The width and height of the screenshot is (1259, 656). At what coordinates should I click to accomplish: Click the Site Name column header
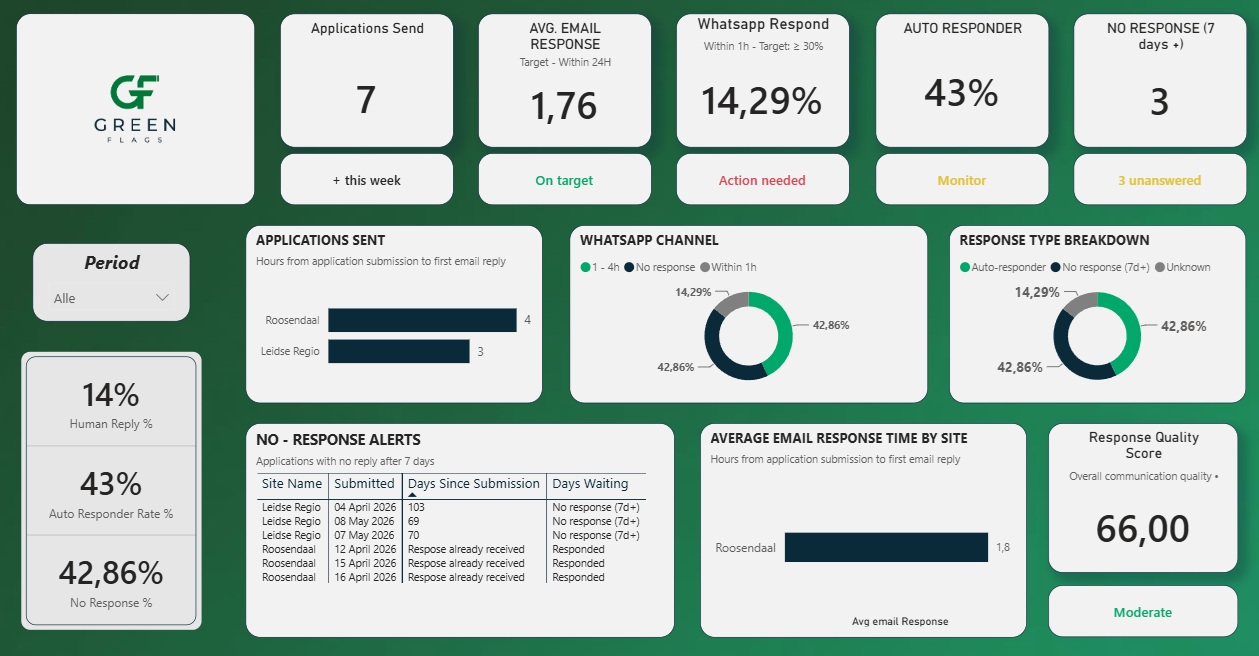292,484
